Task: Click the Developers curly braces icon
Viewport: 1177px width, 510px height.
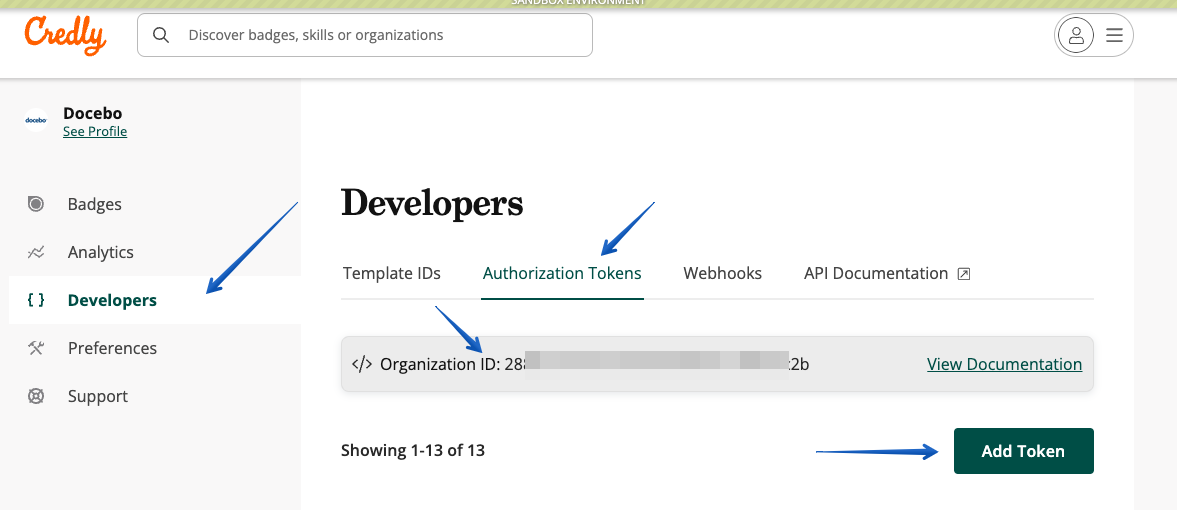Action: click(x=36, y=300)
